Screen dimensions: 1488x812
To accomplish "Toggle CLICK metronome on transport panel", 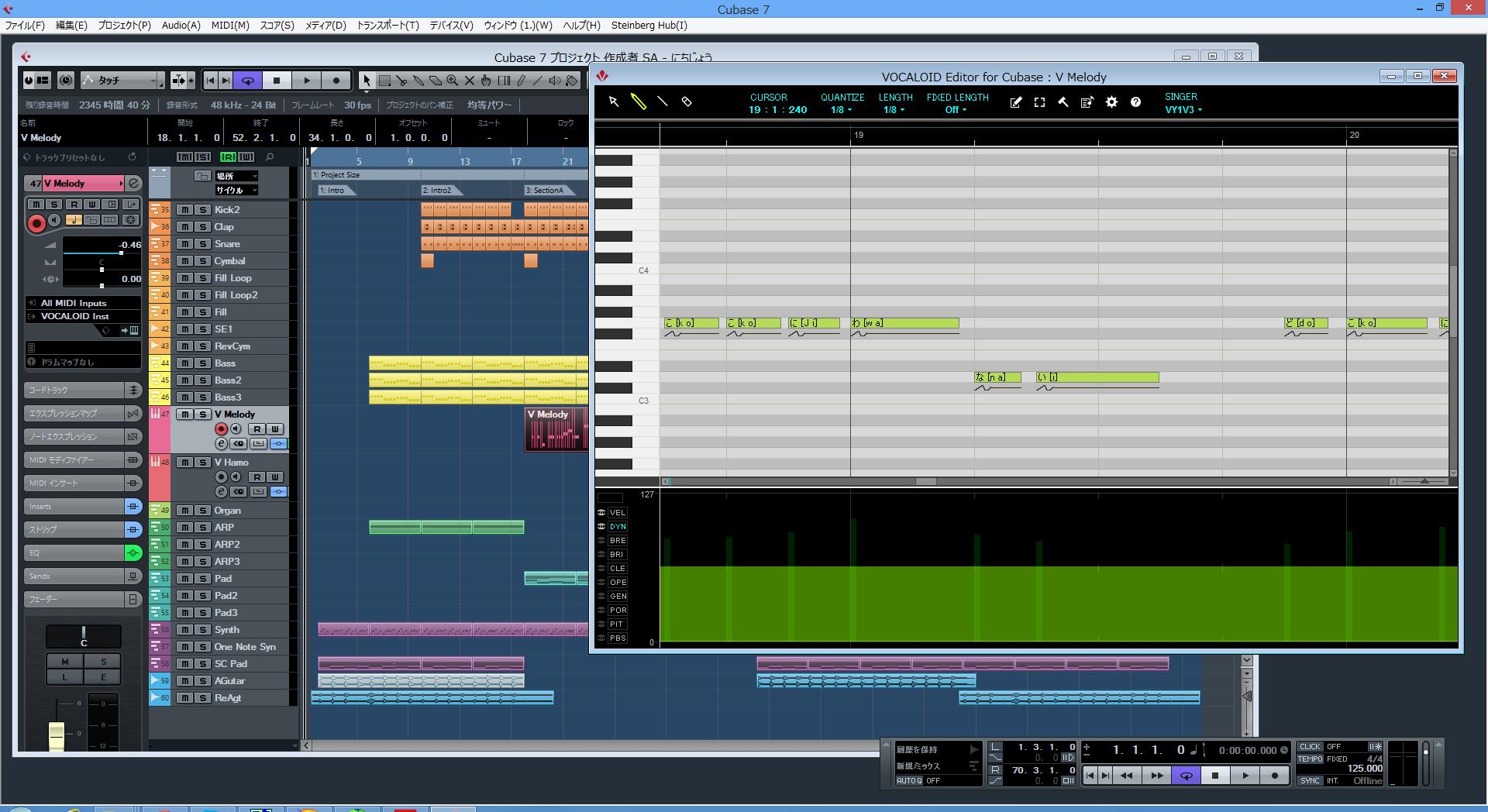I will click(x=1311, y=747).
